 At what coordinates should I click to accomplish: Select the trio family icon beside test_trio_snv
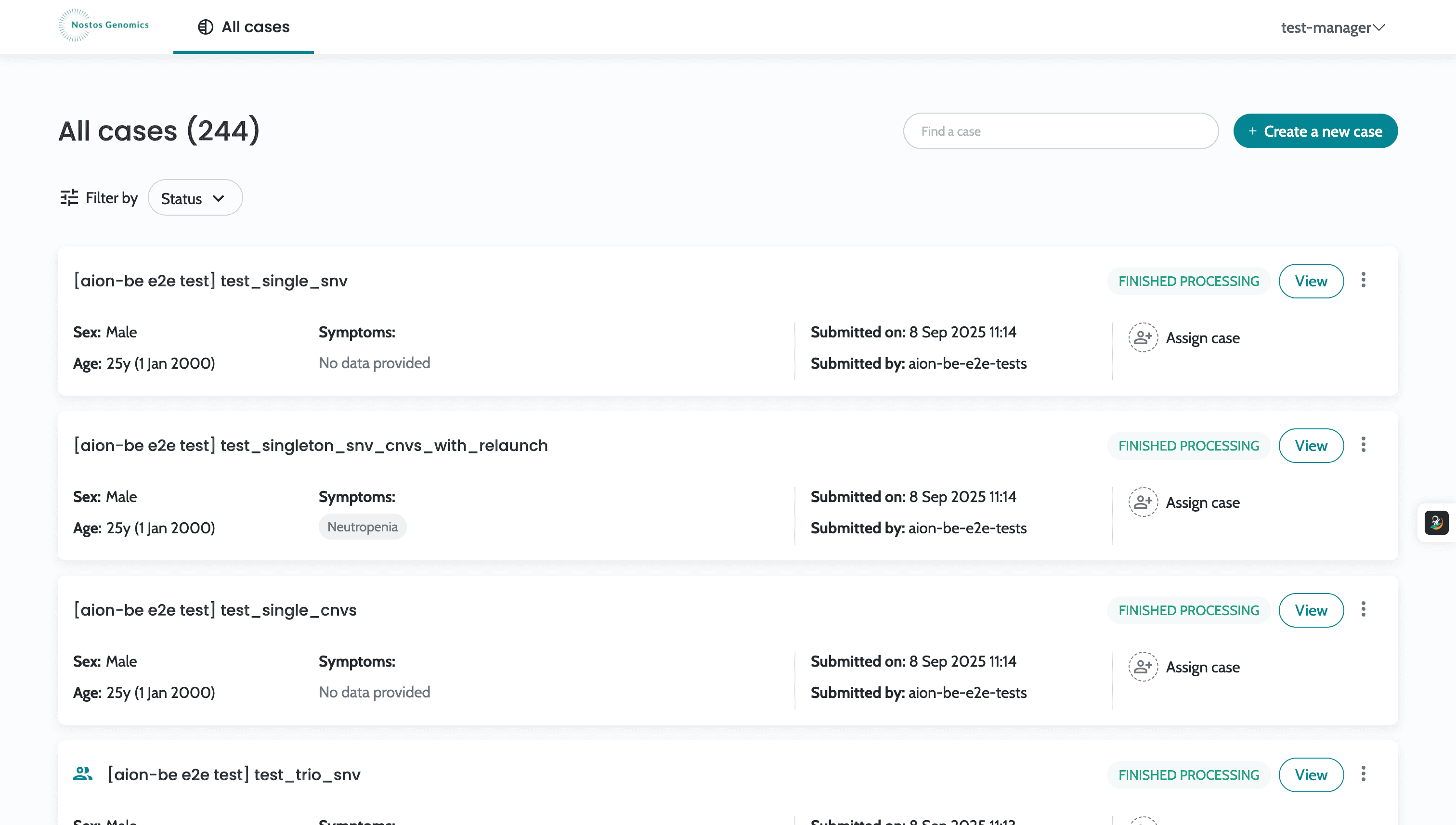83,773
